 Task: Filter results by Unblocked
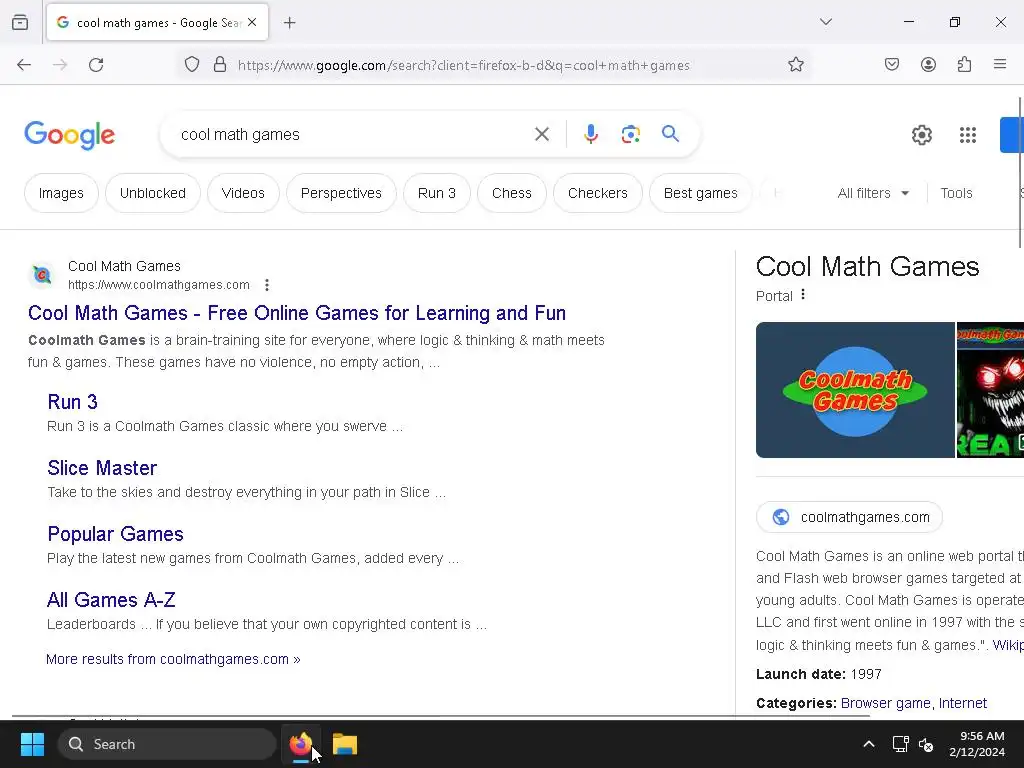153,193
